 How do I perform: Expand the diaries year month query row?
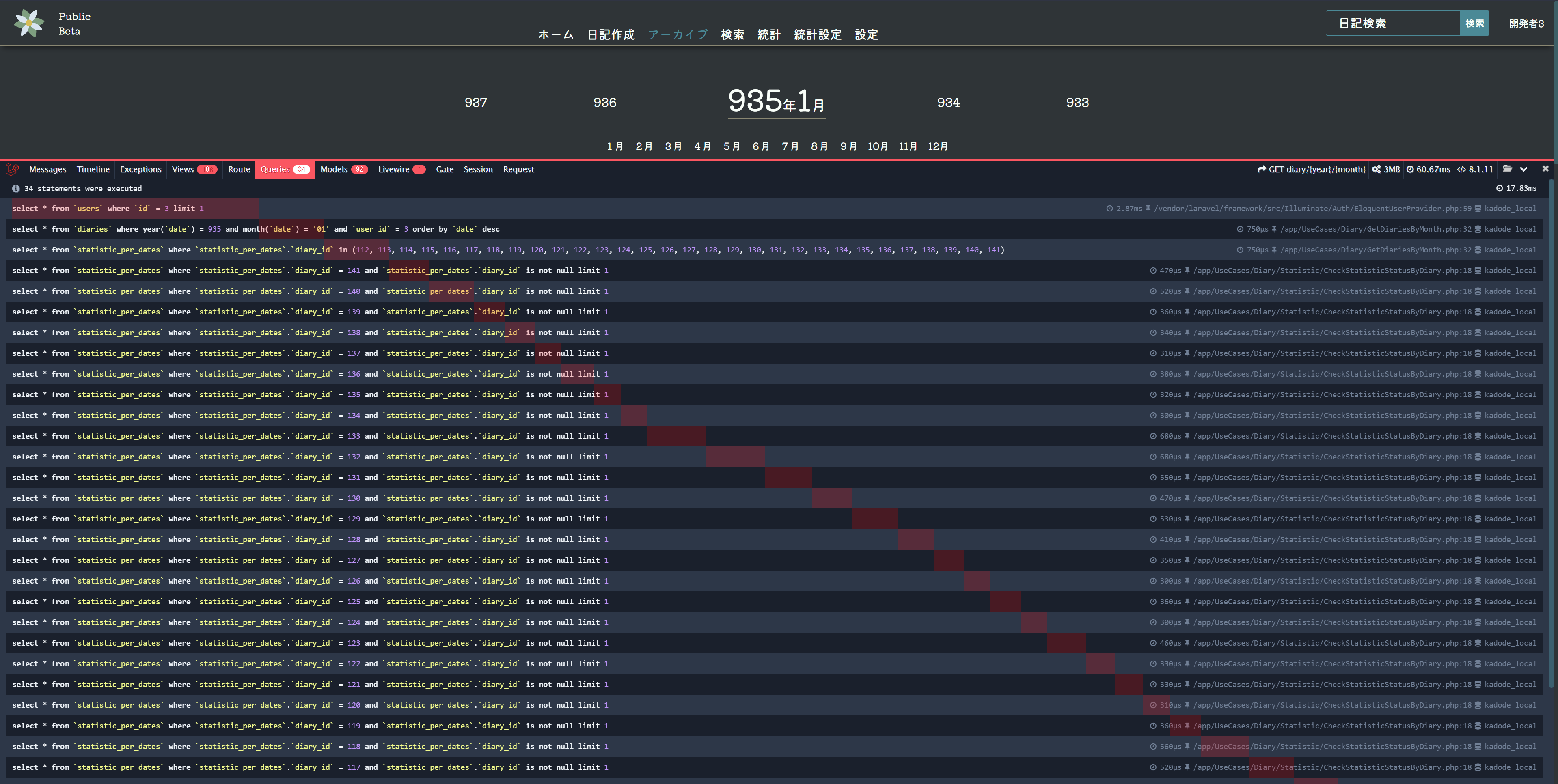[x=255, y=229]
